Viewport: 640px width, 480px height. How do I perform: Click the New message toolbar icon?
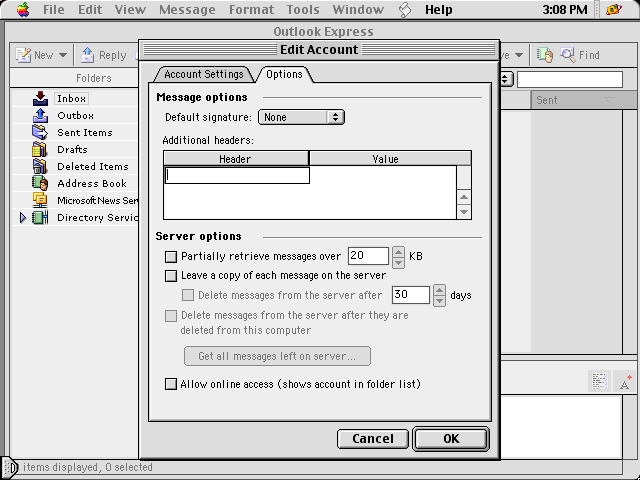coord(23,55)
